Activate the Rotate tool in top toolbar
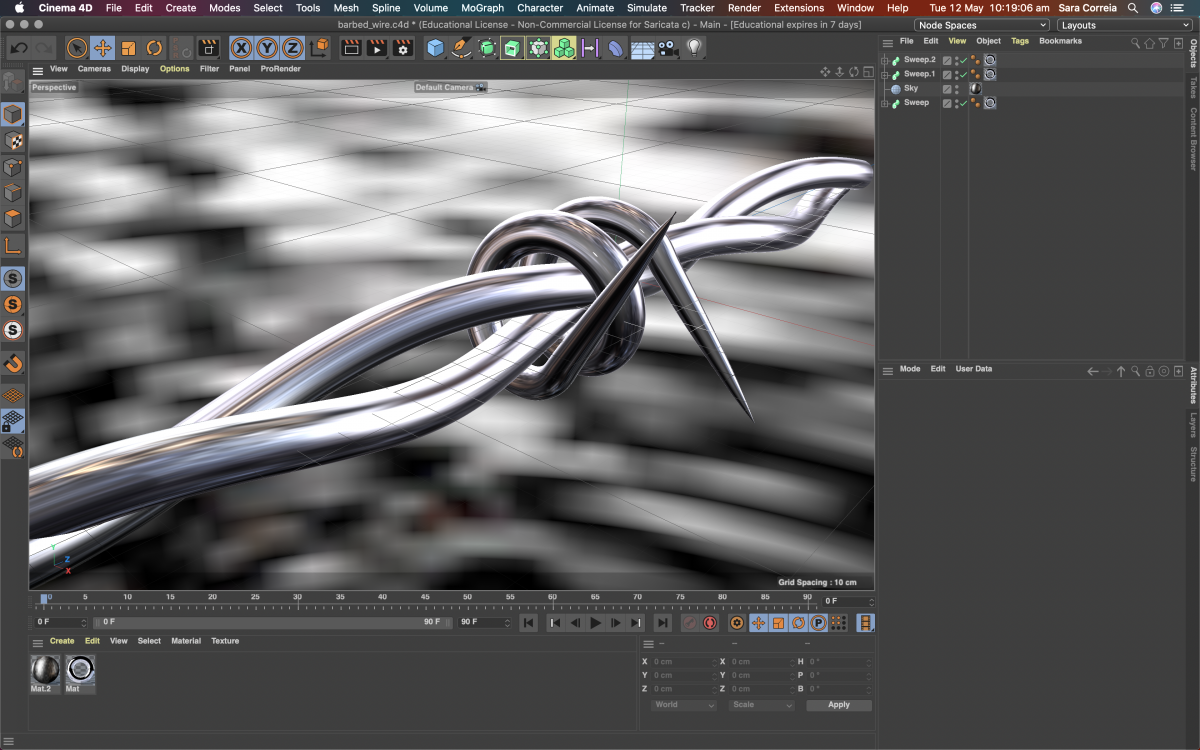This screenshot has width=1200, height=750. 154,48
